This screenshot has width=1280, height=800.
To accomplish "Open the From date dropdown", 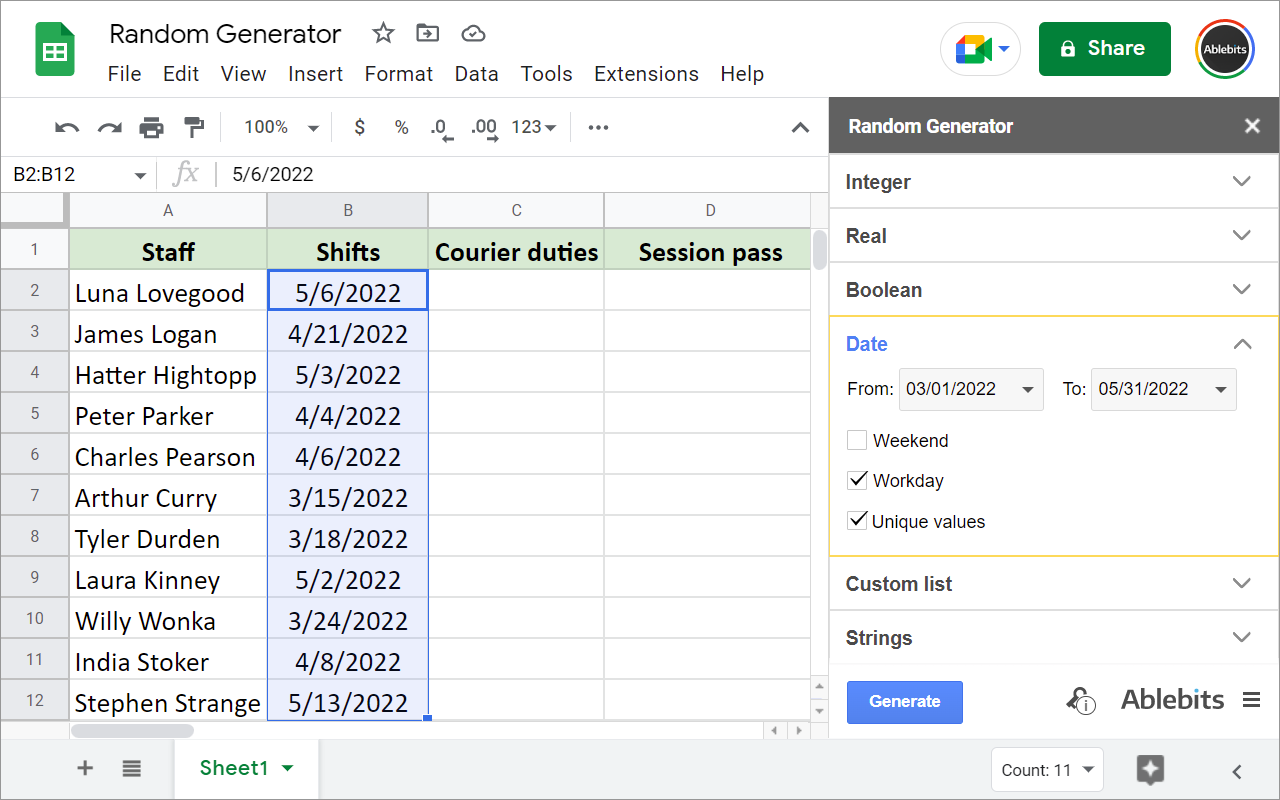I will [x=971, y=389].
